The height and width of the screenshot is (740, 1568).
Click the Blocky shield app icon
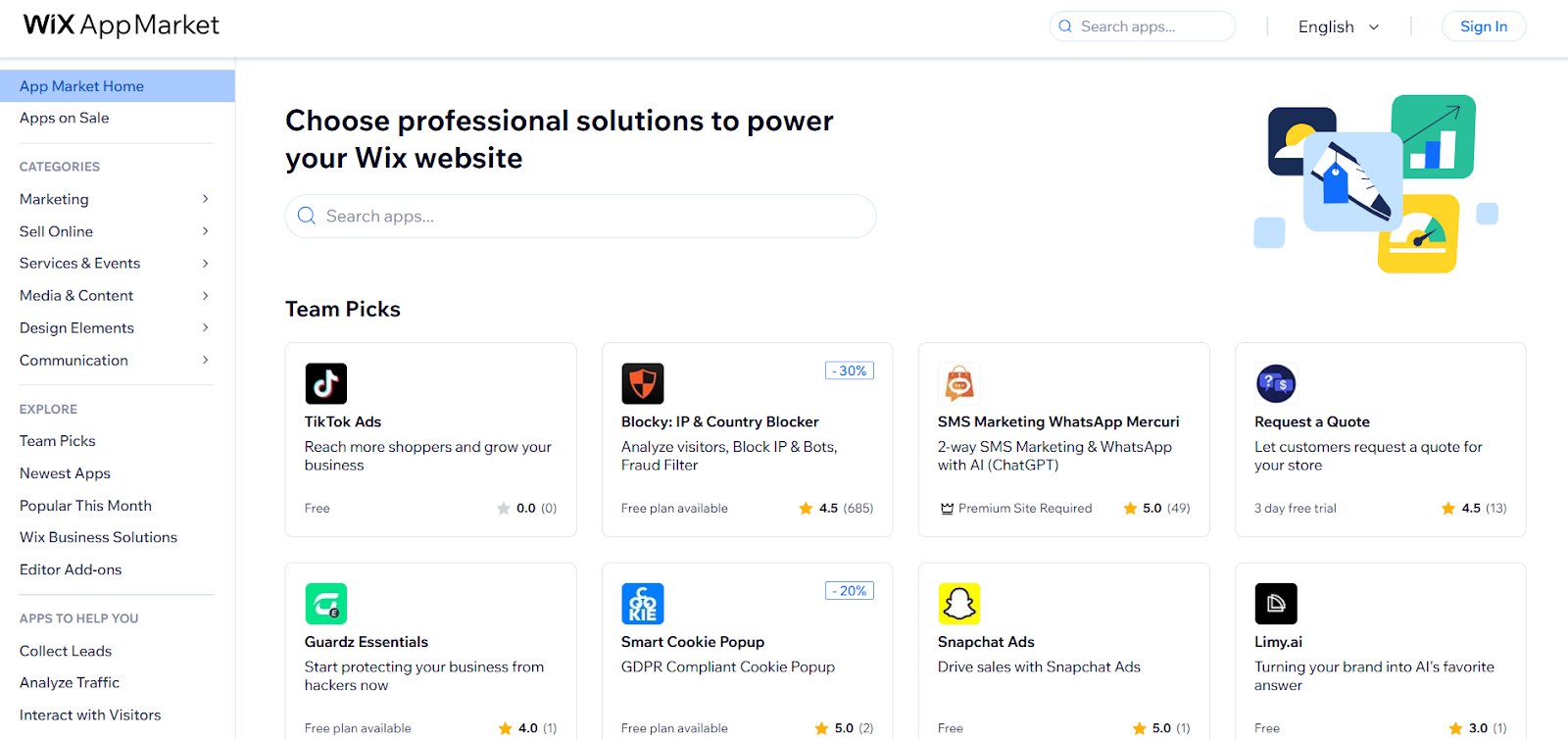(642, 383)
